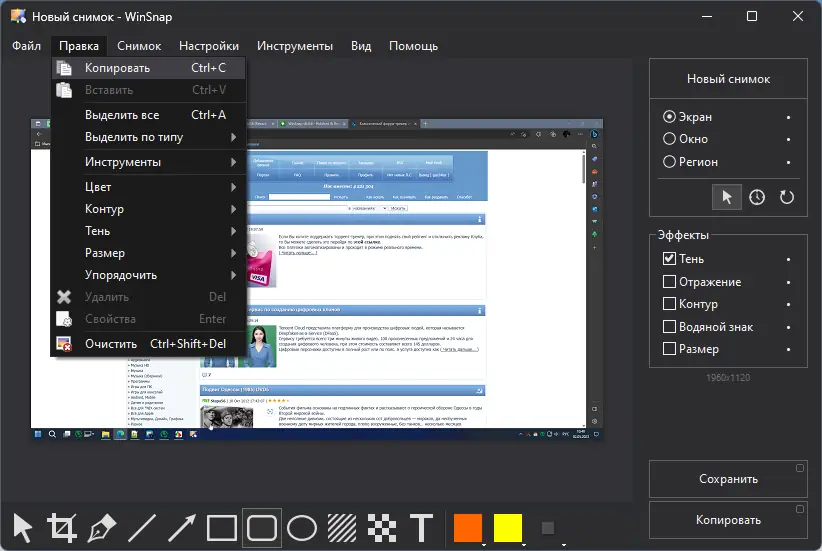Choose Выделить все menu item

tap(148, 115)
